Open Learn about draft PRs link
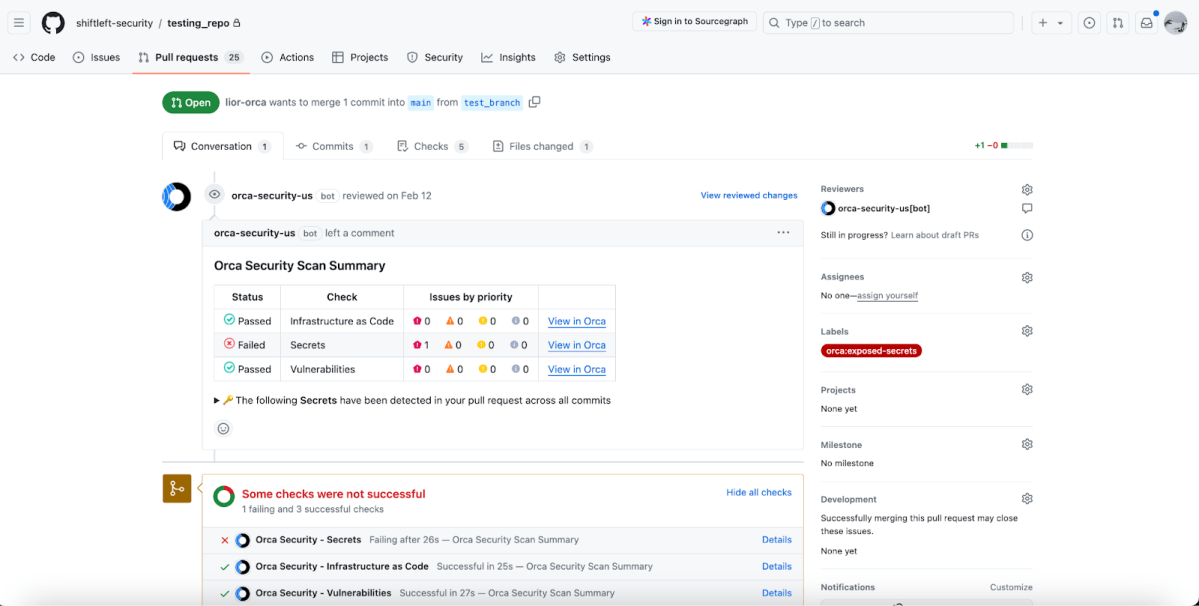1199x606 pixels. pos(934,235)
